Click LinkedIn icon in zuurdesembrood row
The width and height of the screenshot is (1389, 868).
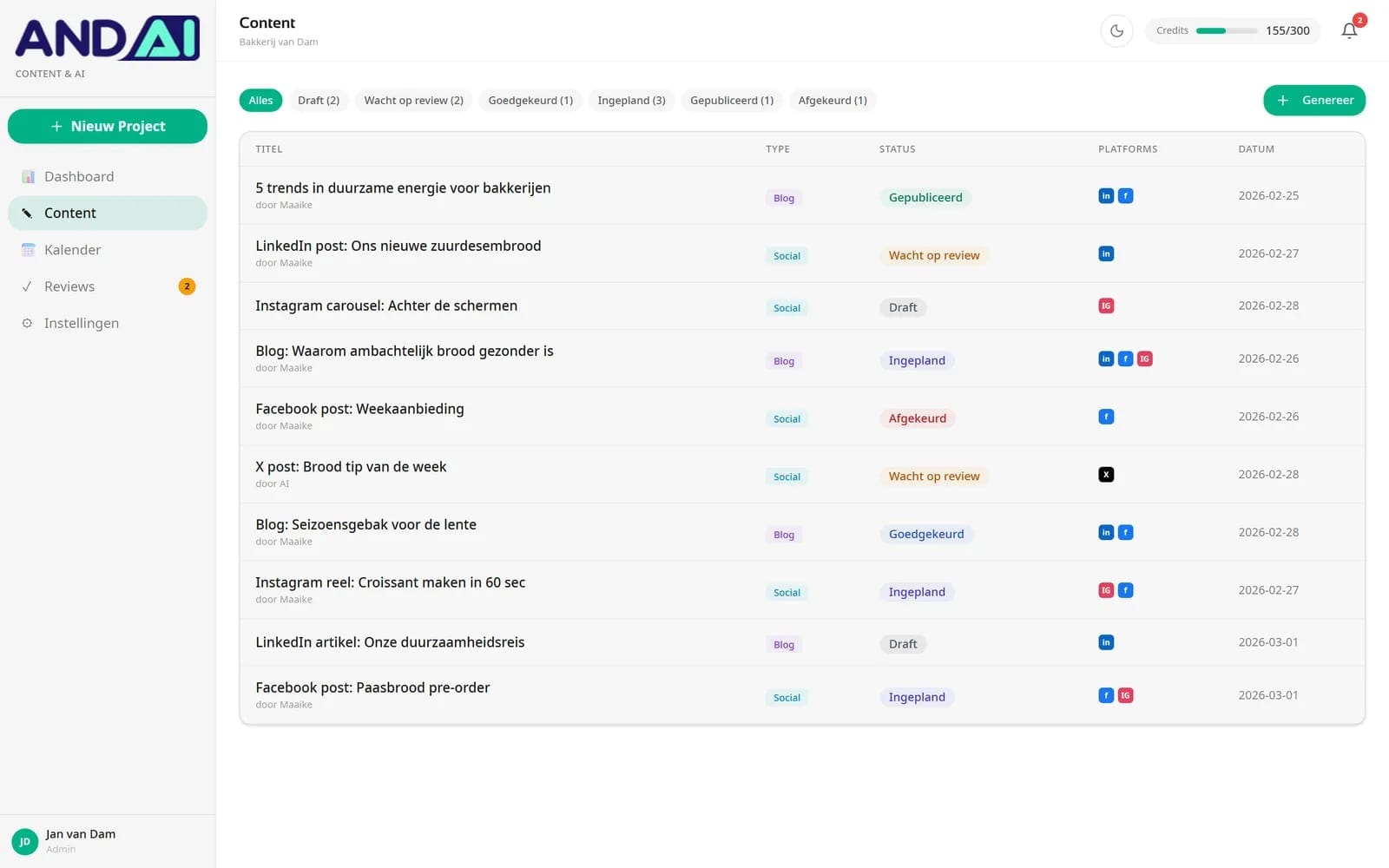(x=1106, y=254)
